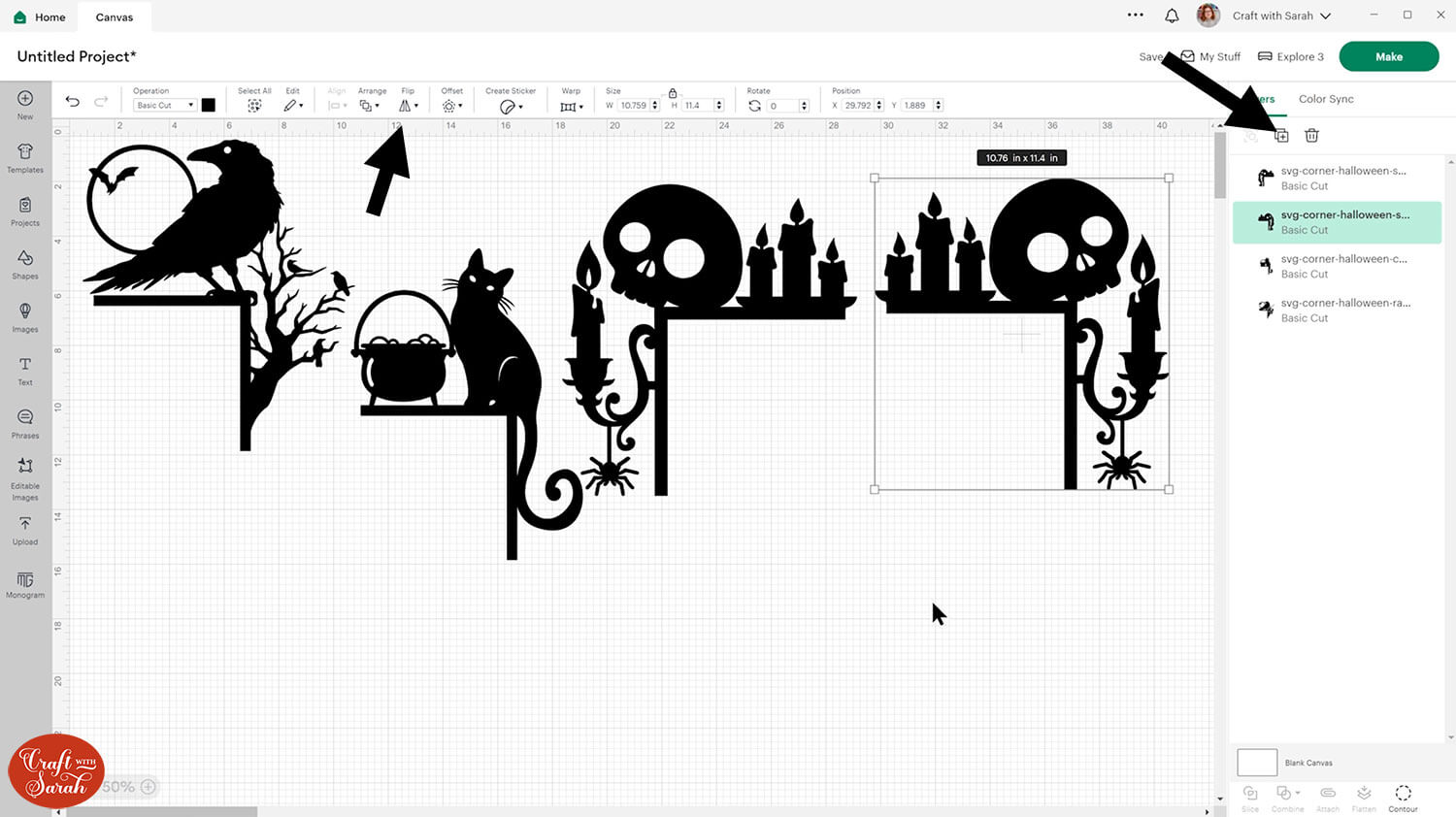Expand the Arrange dropdown
The image size is (1456, 817).
[369, 105]
